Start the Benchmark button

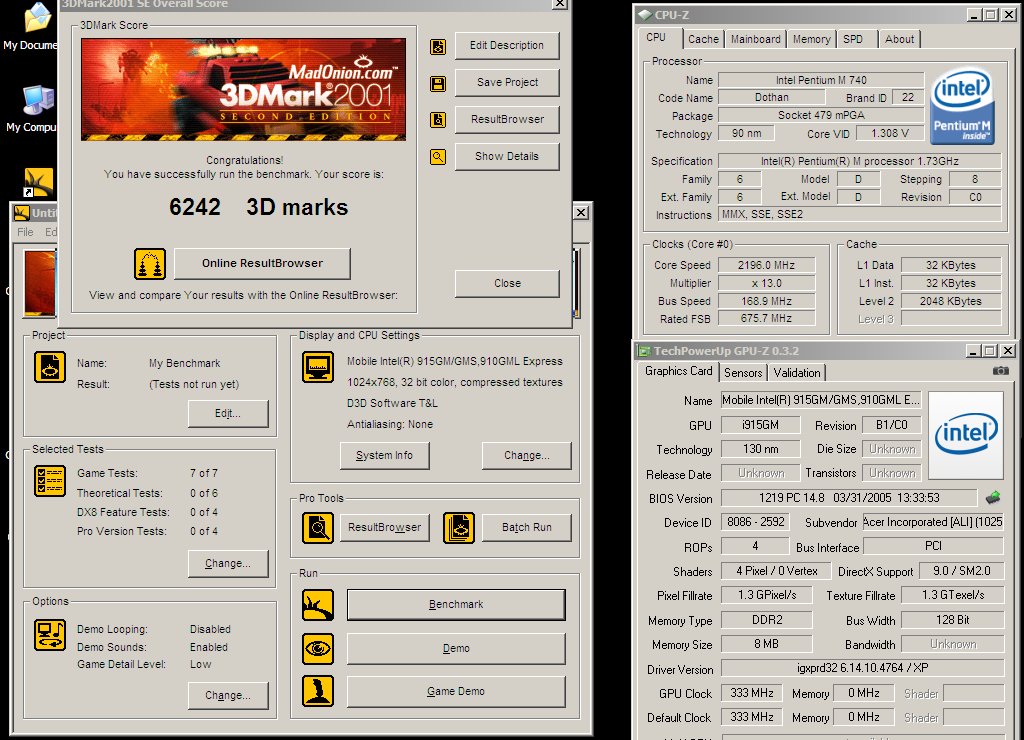click(x=456, y=605)
